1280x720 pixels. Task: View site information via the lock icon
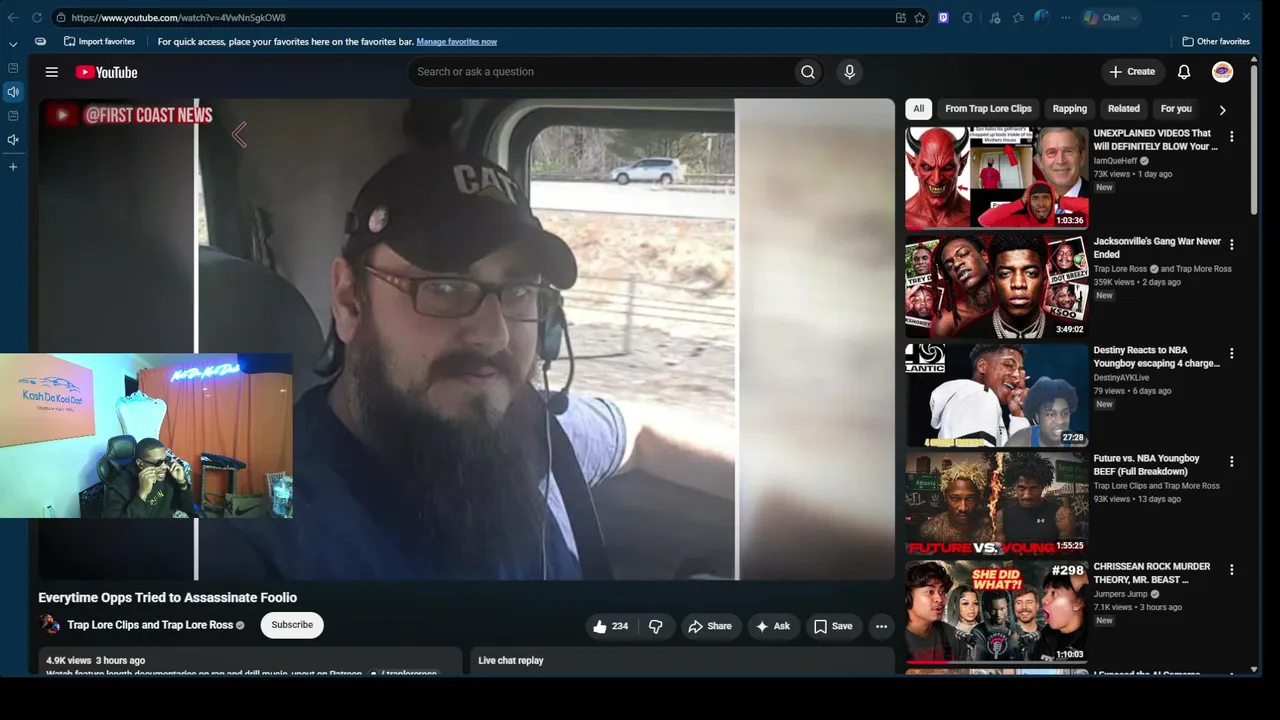pos(61,17)
